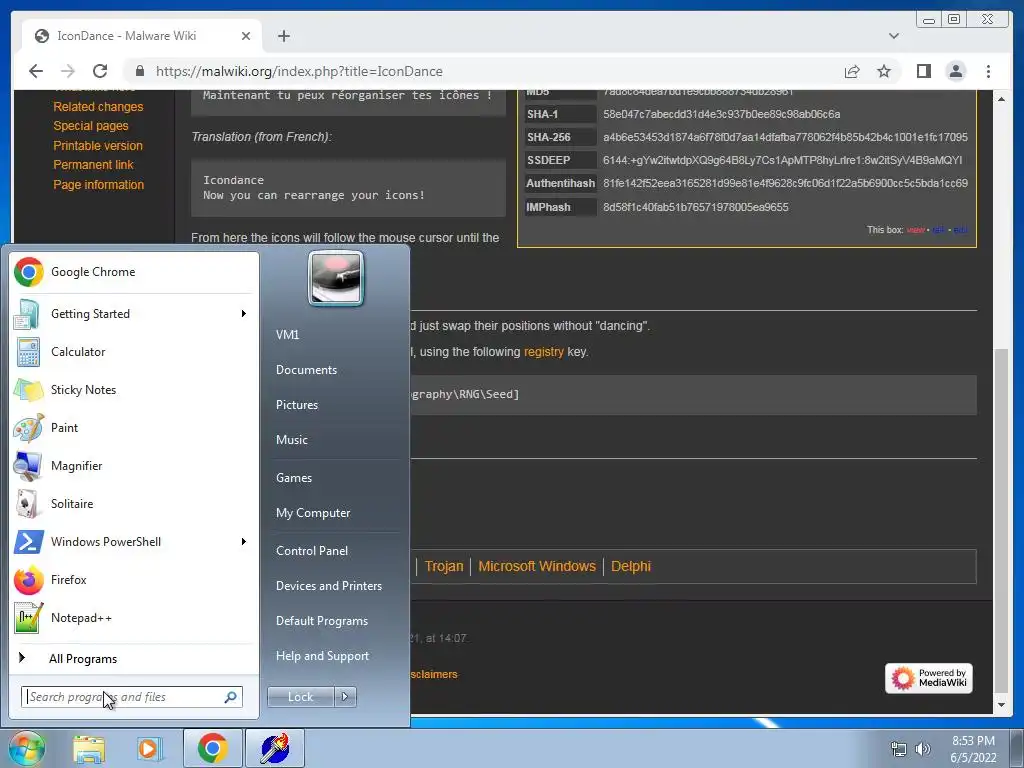Click the Powered by MediaWiki badge
The height and width of the screenshot is (768, 1024).
click(x=929, y=679)
